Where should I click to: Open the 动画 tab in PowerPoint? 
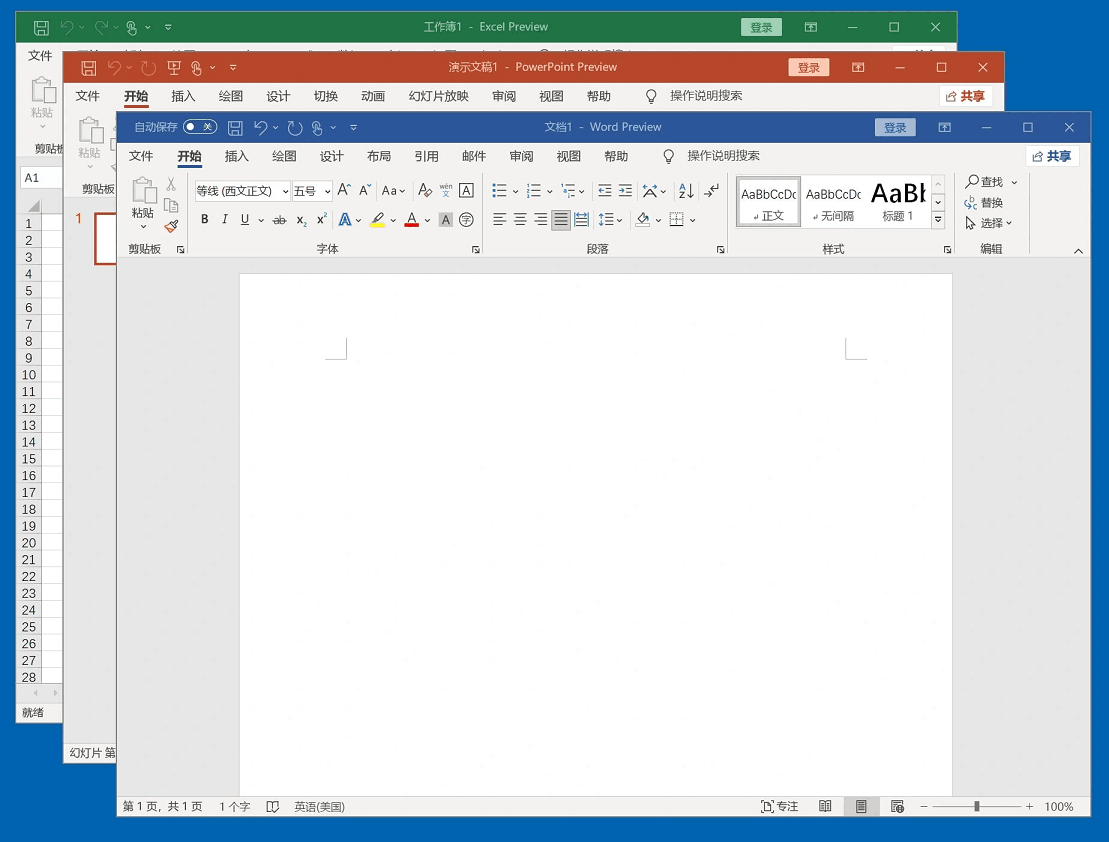click(x=373, y=96)
